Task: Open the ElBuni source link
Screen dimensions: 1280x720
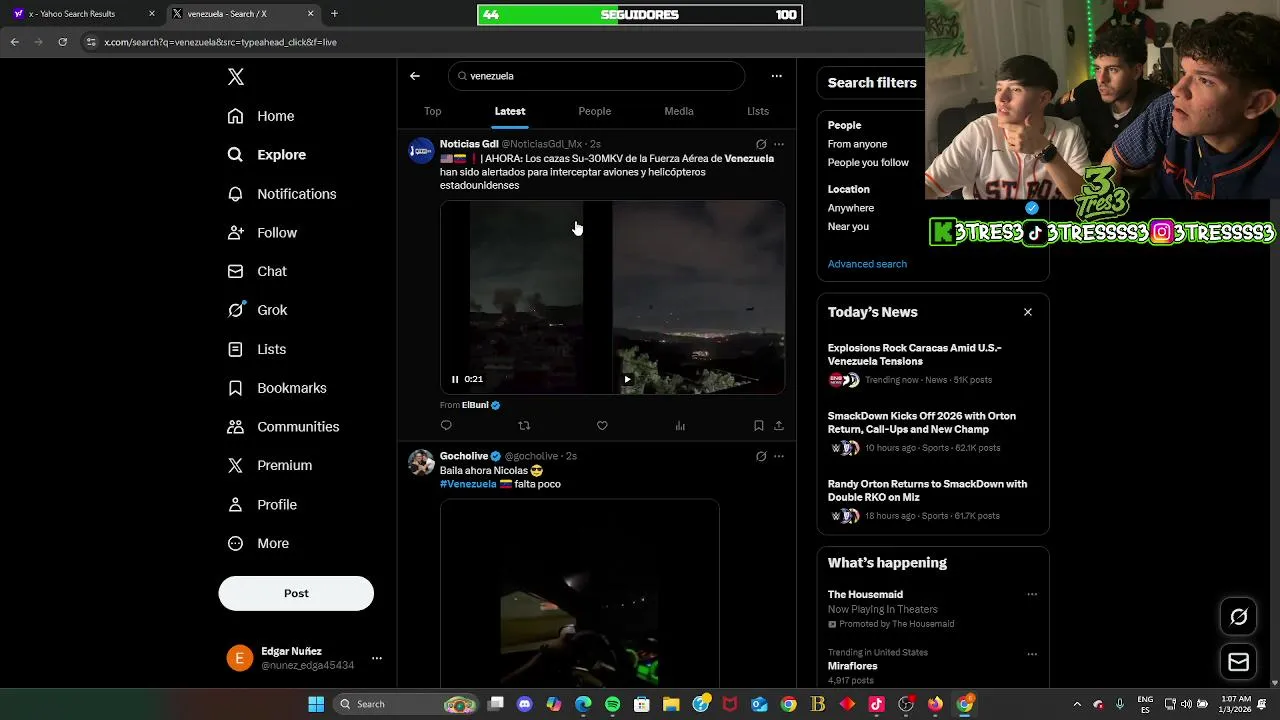Action: [475, 405]
